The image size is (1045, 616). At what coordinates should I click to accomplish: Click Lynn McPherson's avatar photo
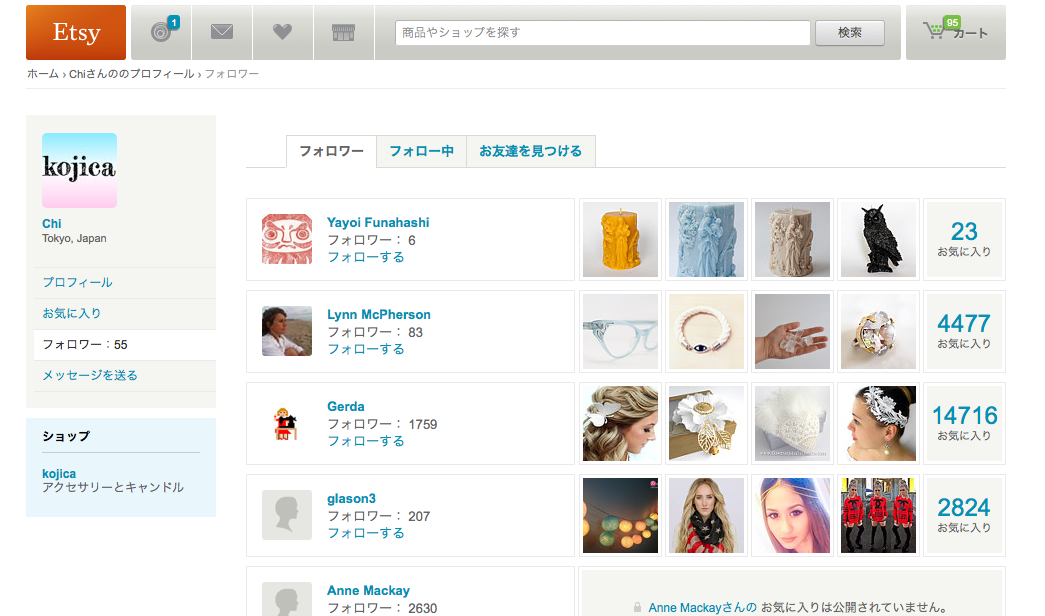point(287,331)
